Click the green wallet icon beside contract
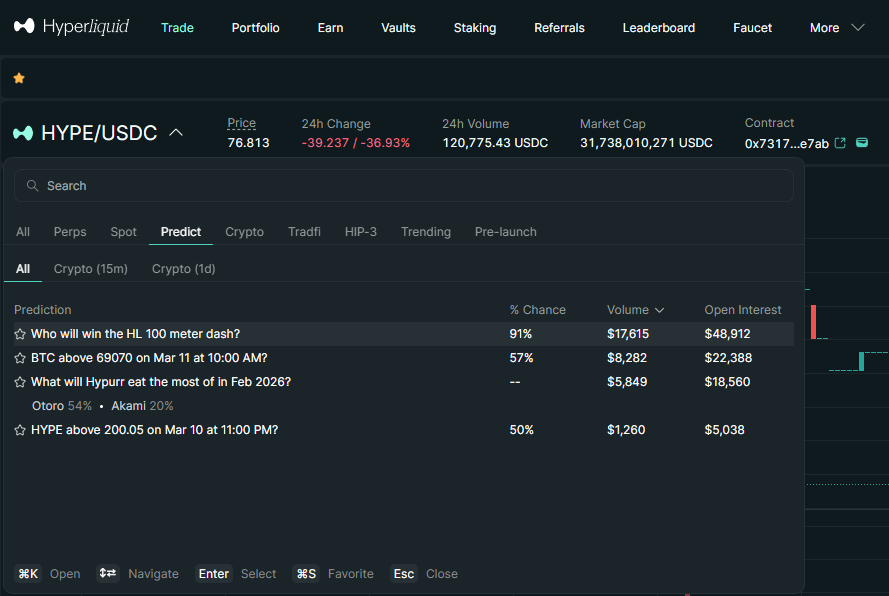 (x=862, y=142)
